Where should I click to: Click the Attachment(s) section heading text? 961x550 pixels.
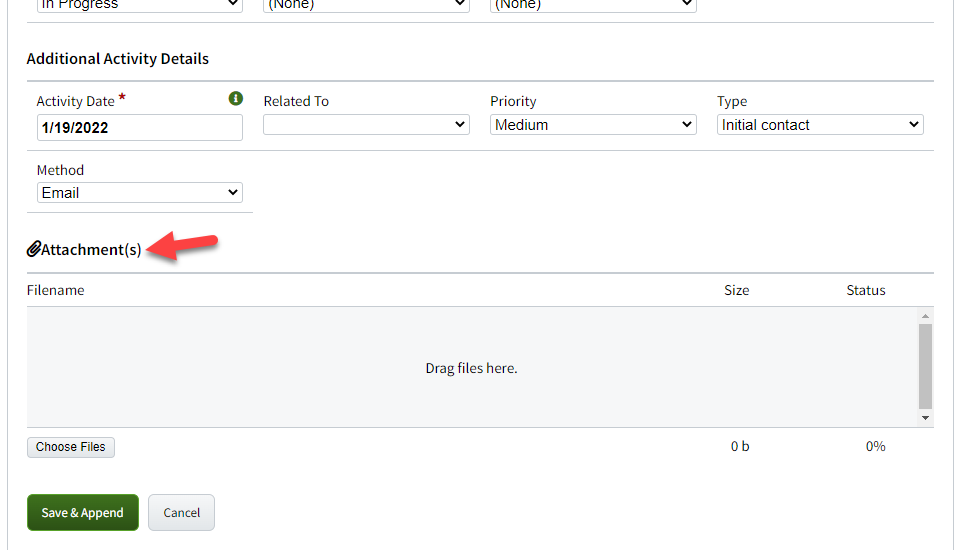(x=91, y=250)
